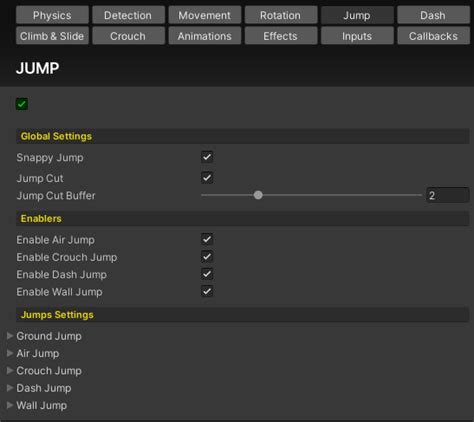Open the Physics tab
Viewport: 474px width, 422px height.
[52, 15]
